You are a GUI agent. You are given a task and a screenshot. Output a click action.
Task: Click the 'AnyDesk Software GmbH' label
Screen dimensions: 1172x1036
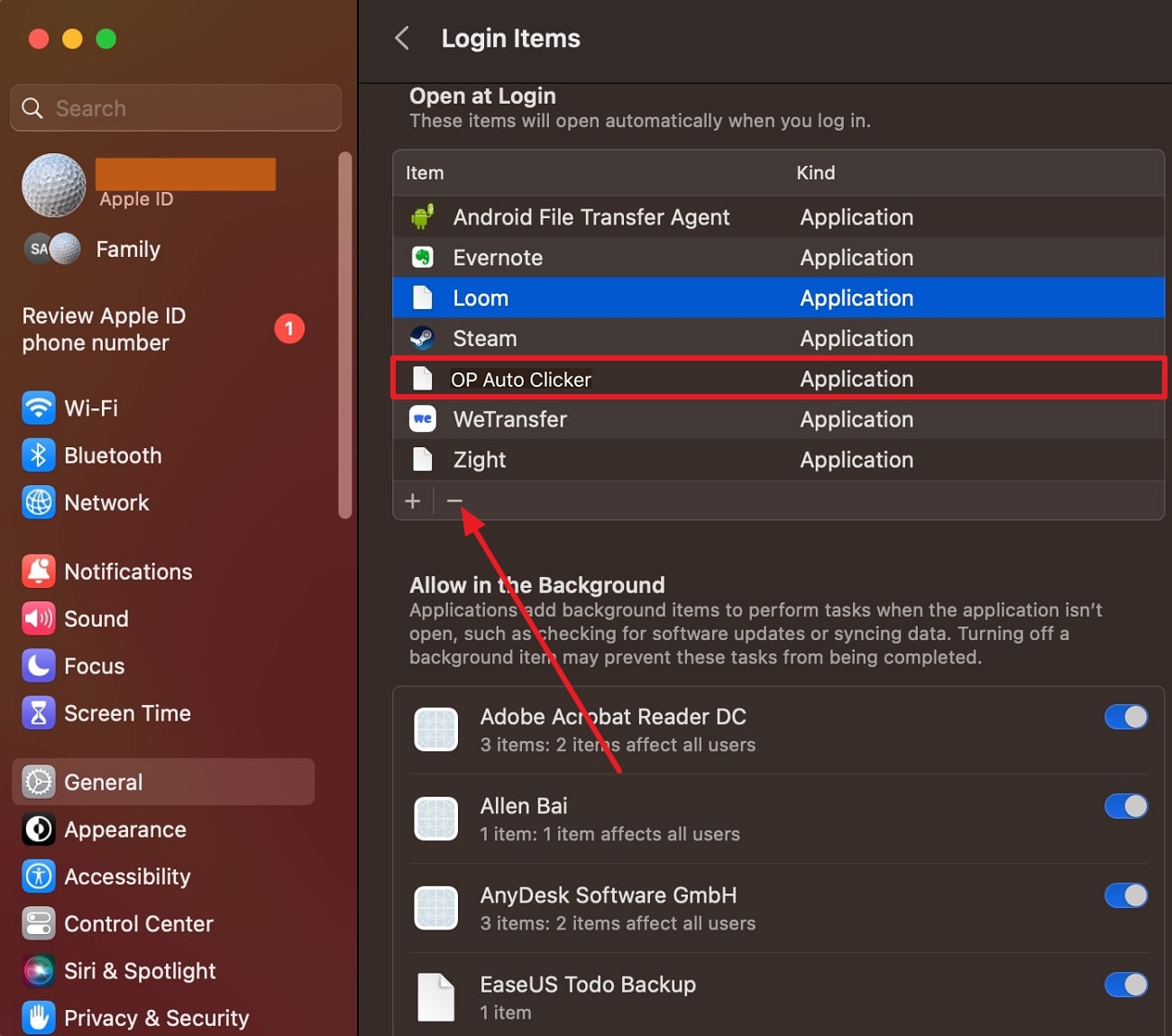click(609, 895)
